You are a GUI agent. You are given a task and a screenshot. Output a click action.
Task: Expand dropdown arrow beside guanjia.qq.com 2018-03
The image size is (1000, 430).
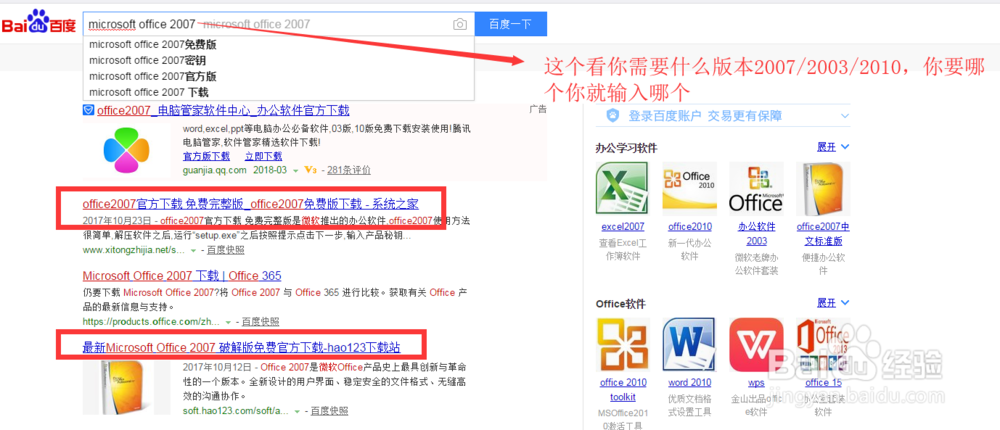click(295, 170)
